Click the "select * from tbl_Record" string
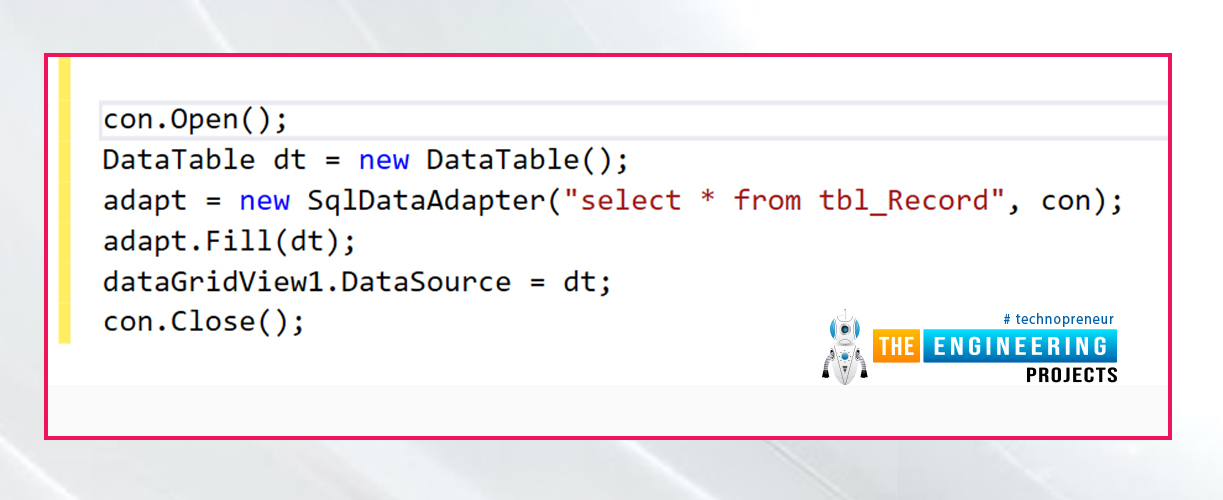 [x=777, y=201]
